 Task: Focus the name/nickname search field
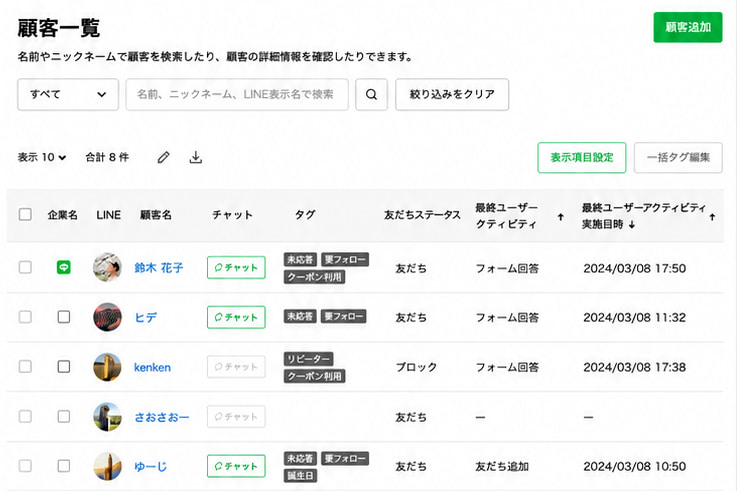click(x=237, y=94)
